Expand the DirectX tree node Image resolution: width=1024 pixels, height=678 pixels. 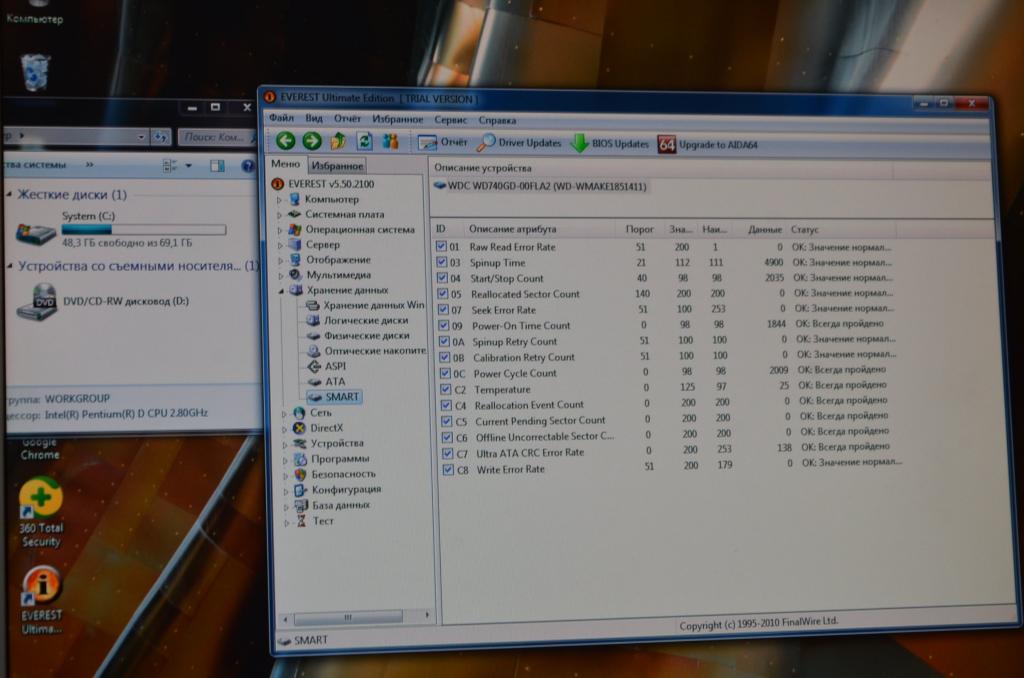[x=284, y=429]
